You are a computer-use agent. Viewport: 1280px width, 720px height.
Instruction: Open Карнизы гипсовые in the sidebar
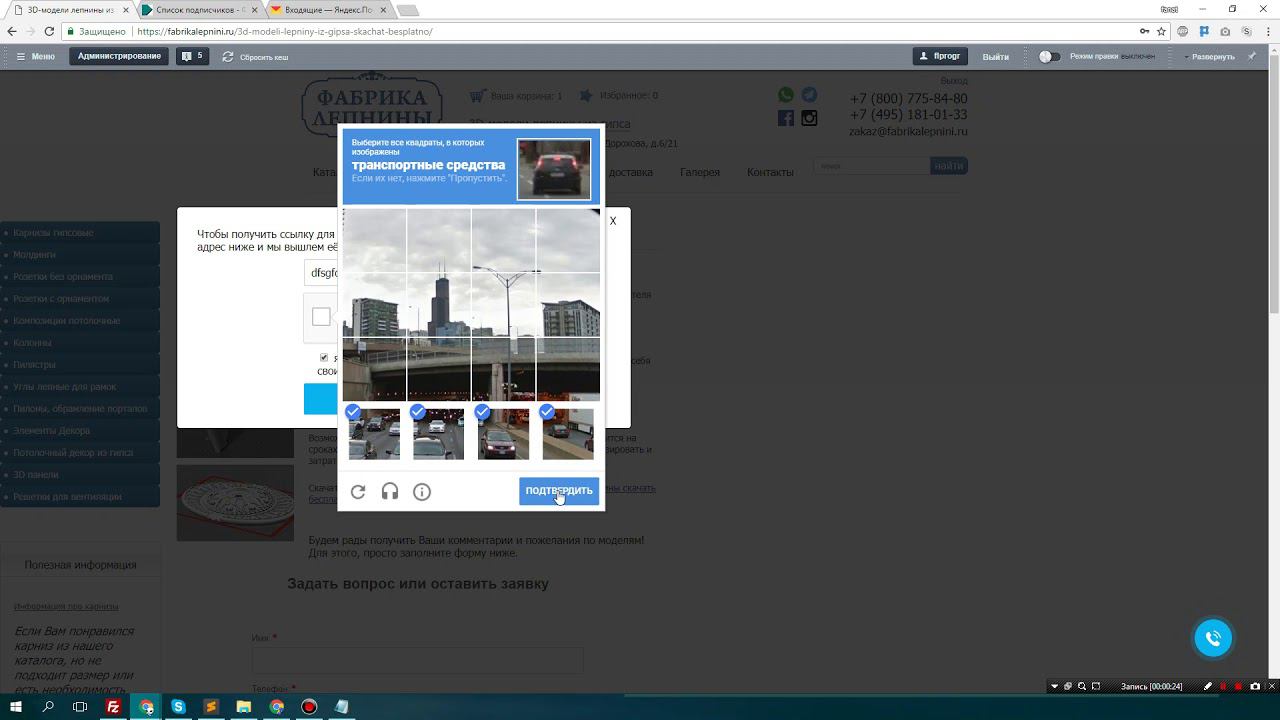coord(80,233)
